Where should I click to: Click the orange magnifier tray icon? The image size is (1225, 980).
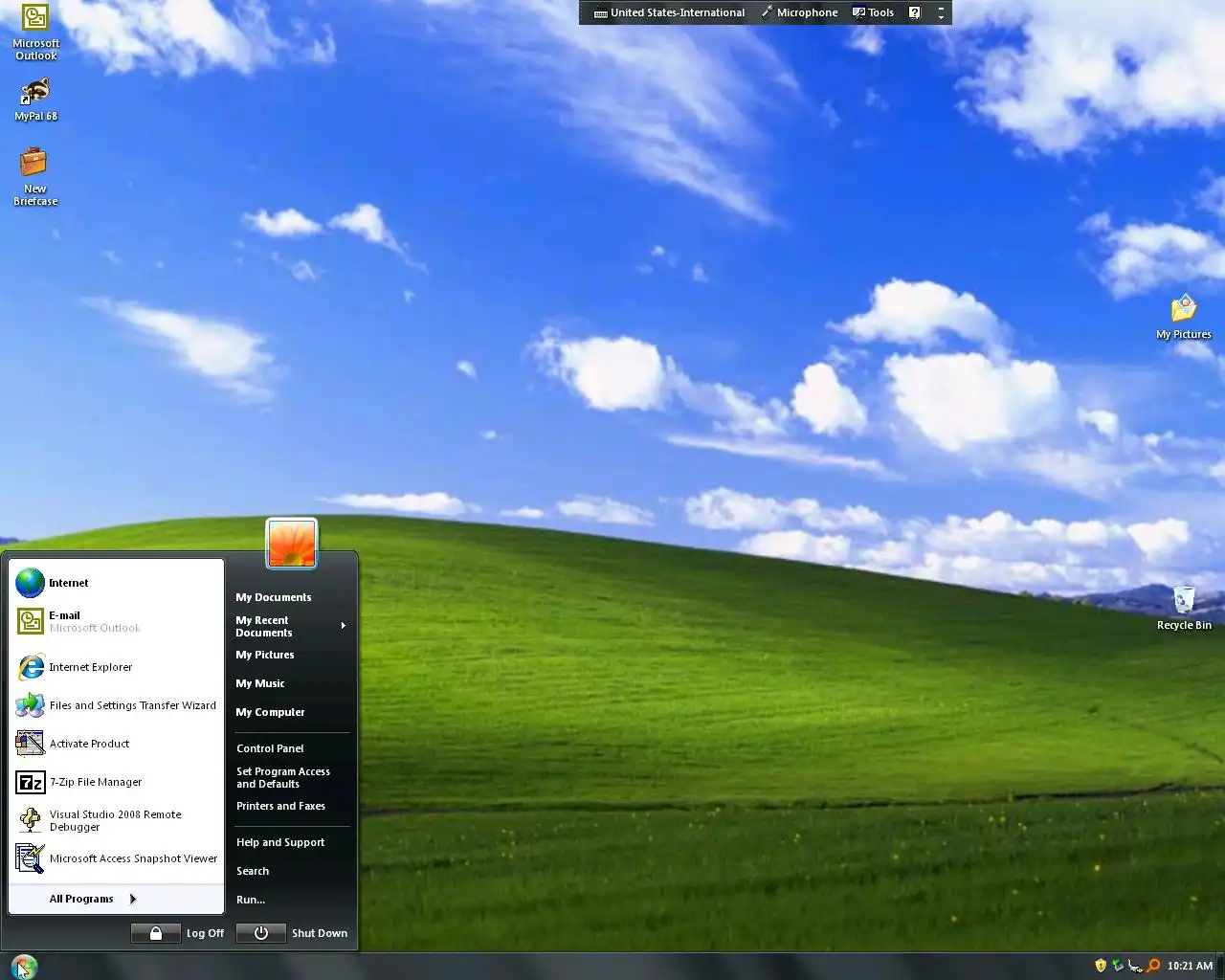point(1153,966)
